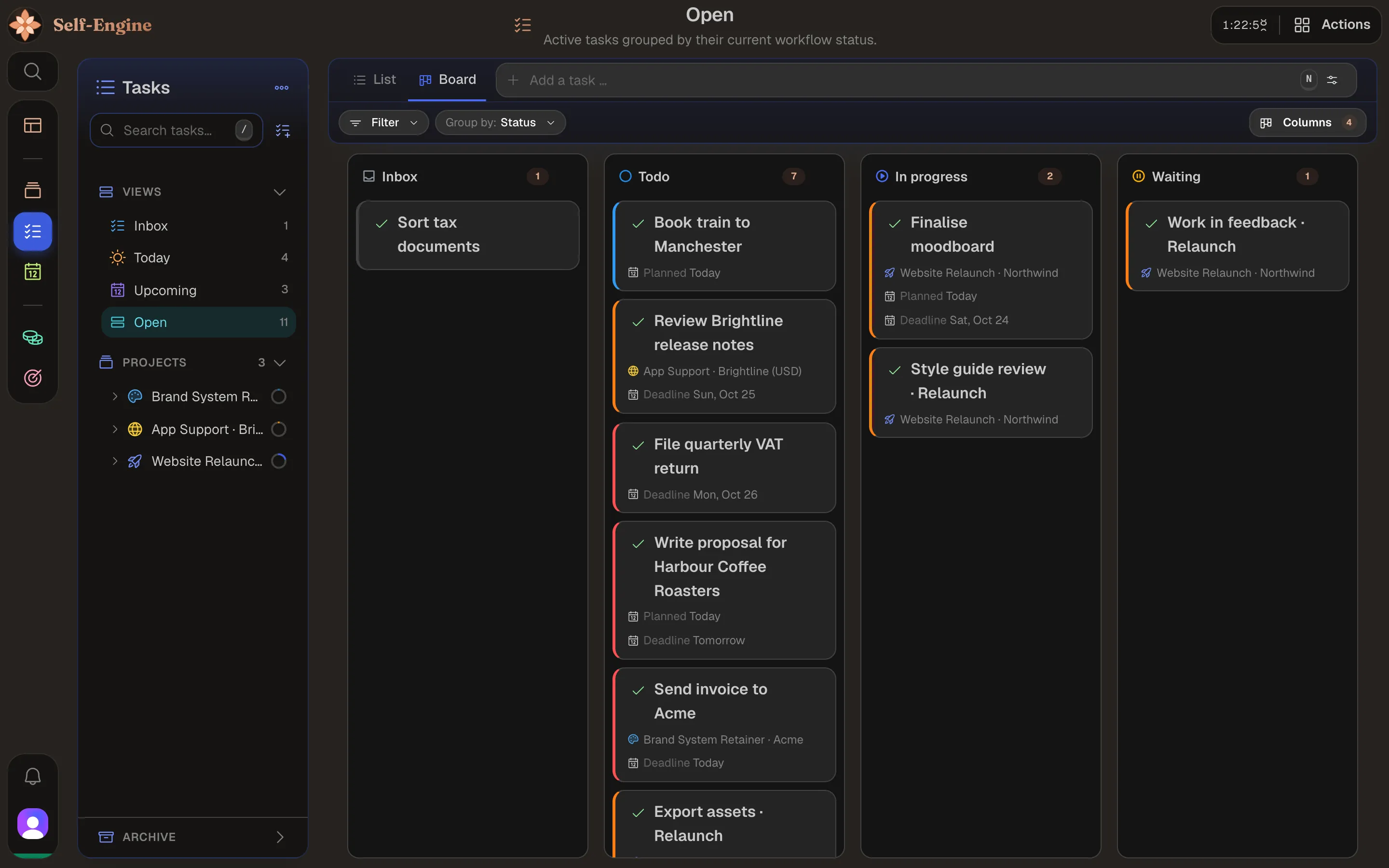The width and height of the screenshot is (1389, 868).
Task: Open the Group by Status dropdown
Action: click(500, 122)
